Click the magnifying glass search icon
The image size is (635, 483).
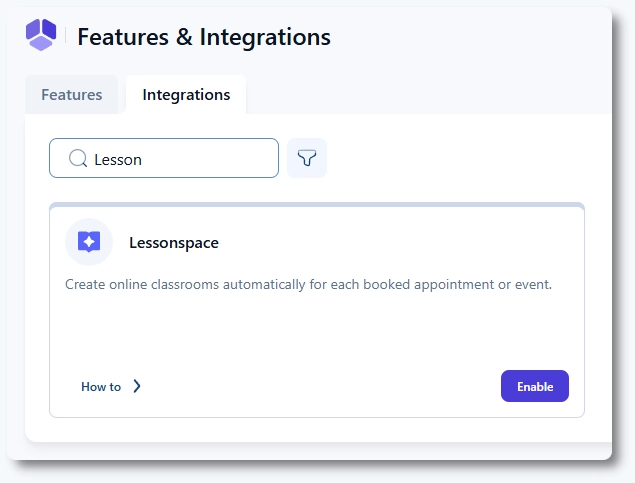[77, 158]
